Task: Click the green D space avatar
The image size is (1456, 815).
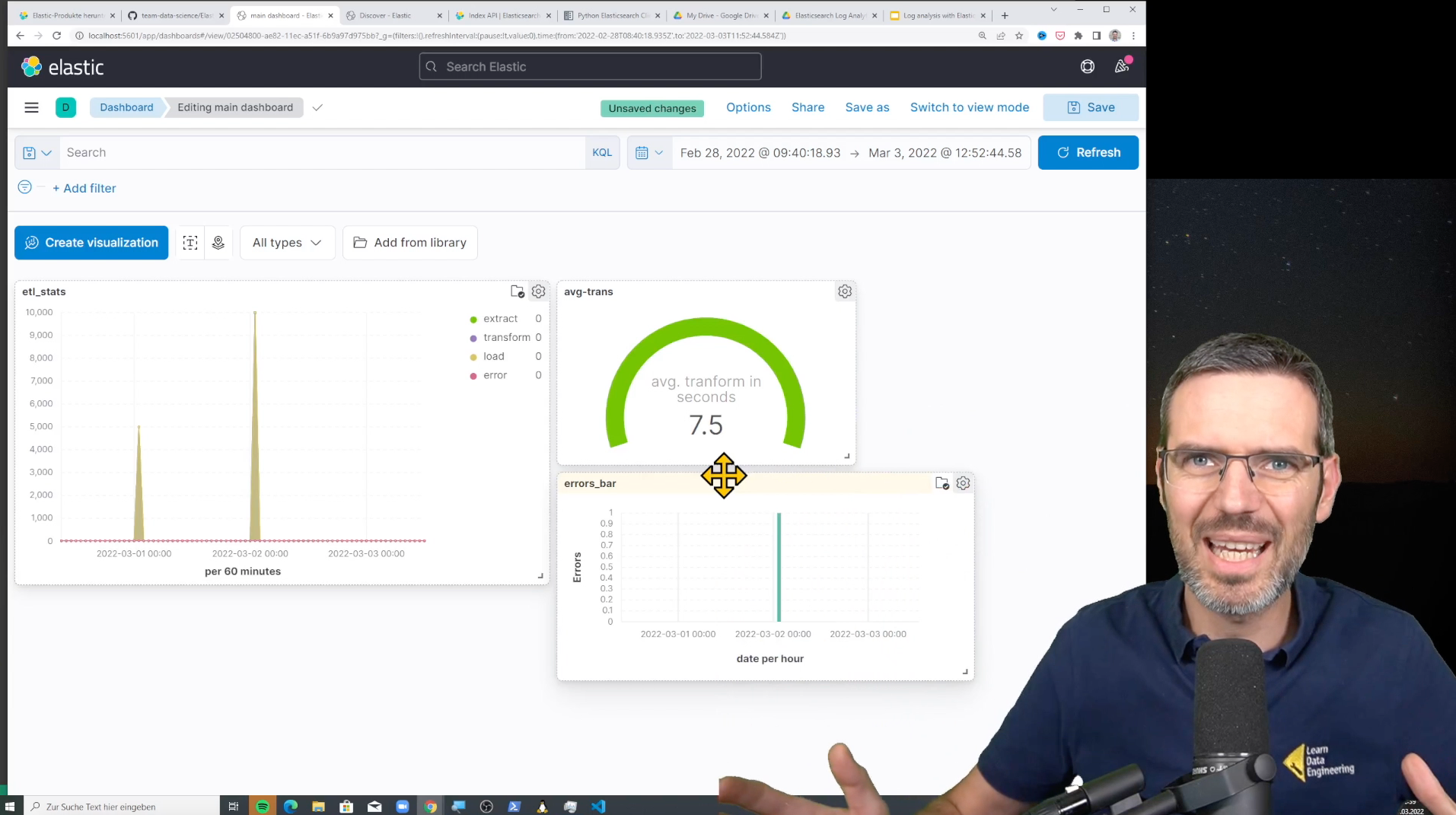Action: 65,107
